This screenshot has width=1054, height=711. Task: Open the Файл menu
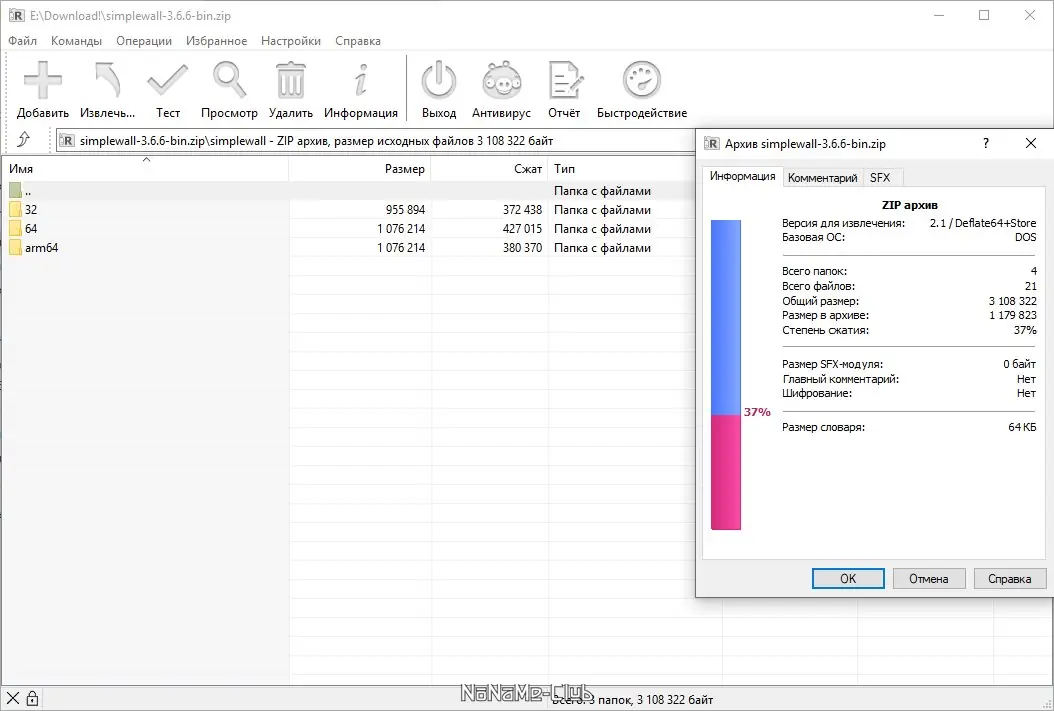point(22,41)
